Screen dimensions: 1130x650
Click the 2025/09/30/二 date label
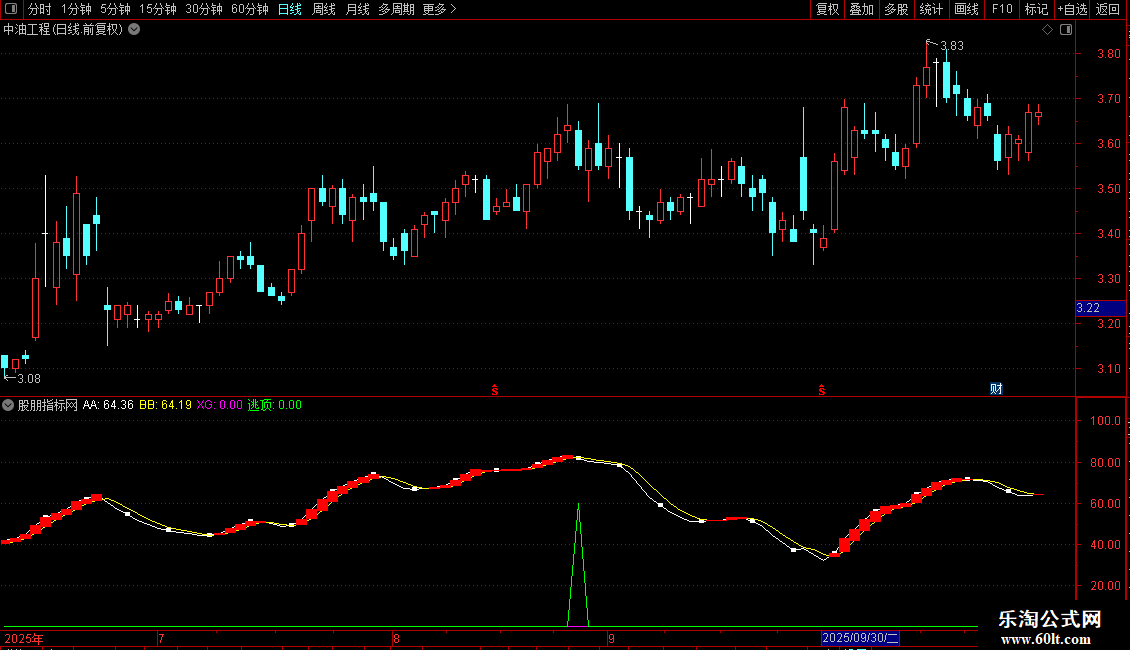860,638
